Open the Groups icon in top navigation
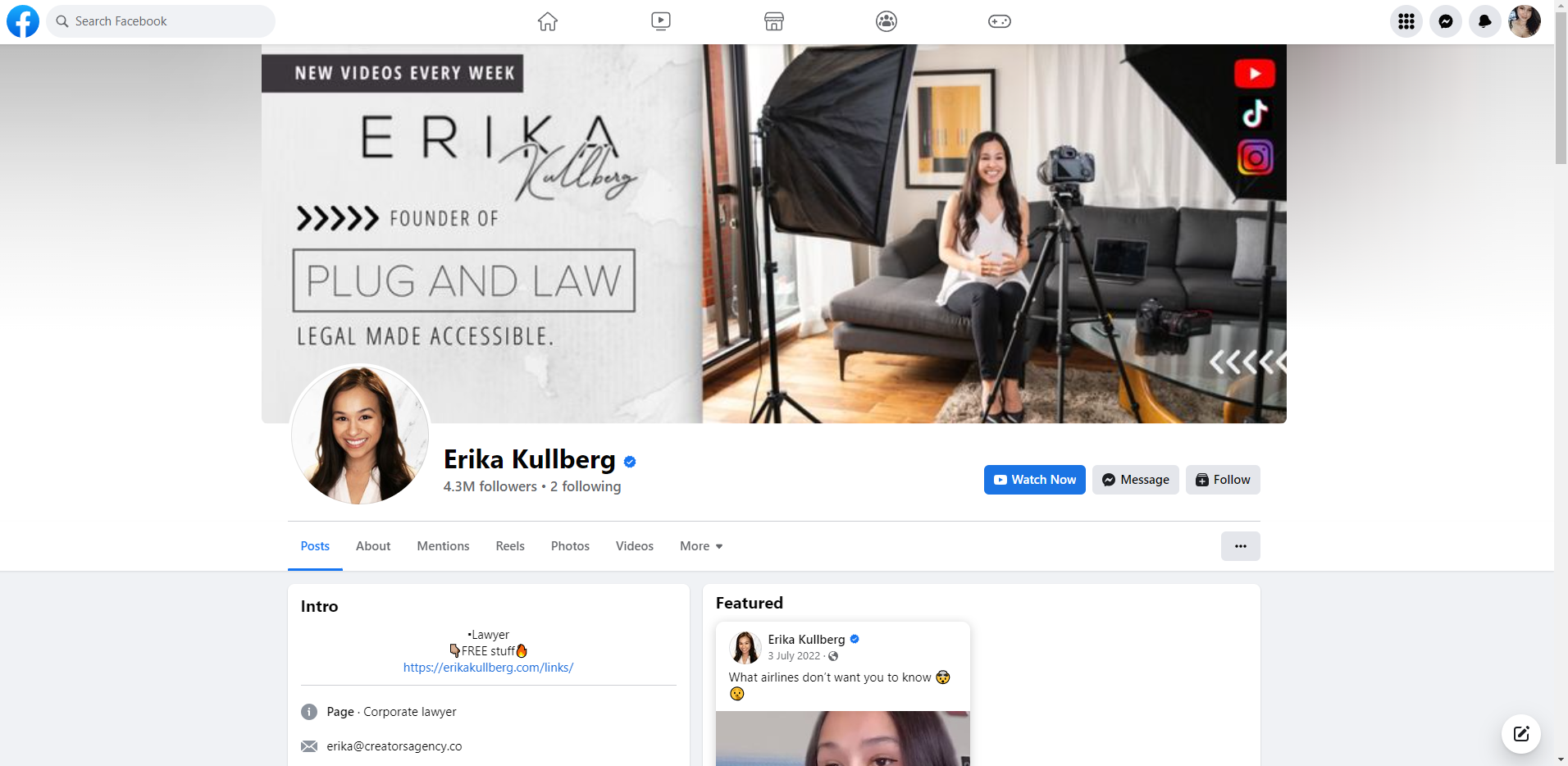 [x=887, y=21]
